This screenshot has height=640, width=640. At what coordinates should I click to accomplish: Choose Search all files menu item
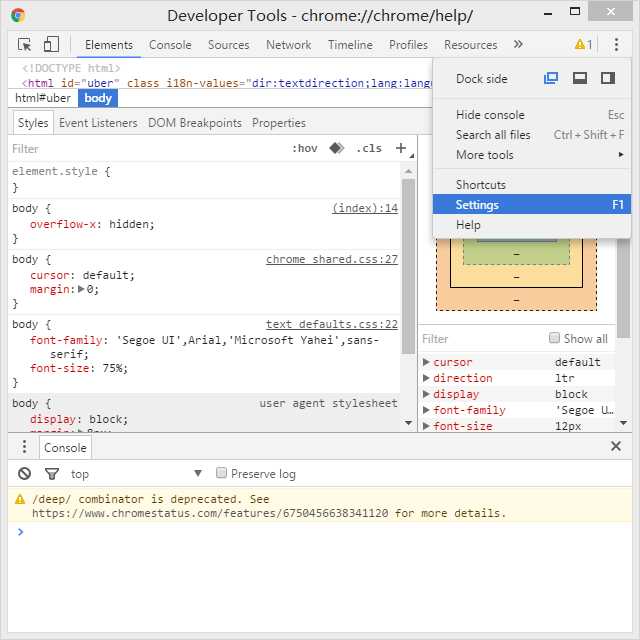point(532,135)
